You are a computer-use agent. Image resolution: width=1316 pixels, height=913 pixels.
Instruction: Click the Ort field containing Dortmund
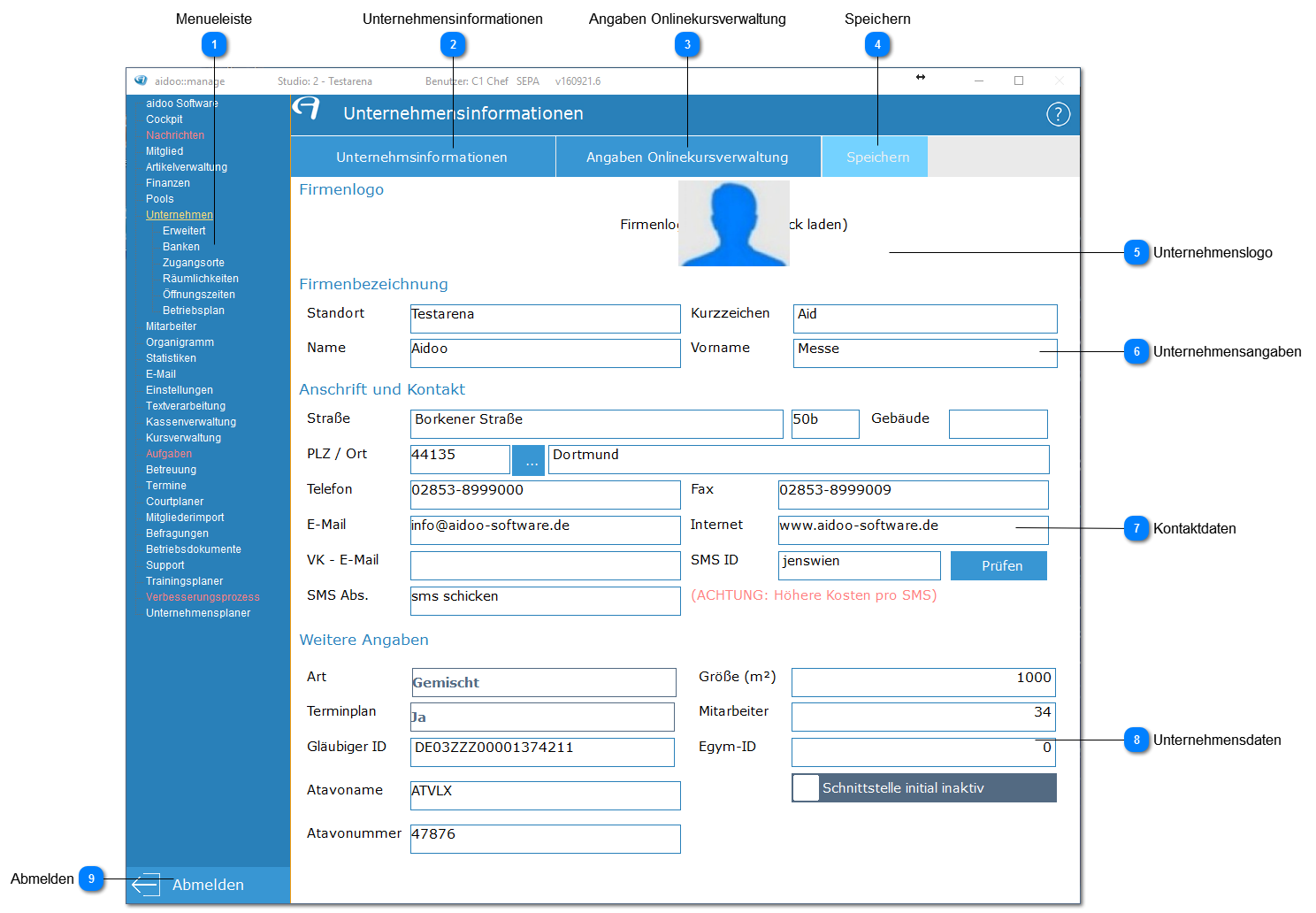[799, 459]
